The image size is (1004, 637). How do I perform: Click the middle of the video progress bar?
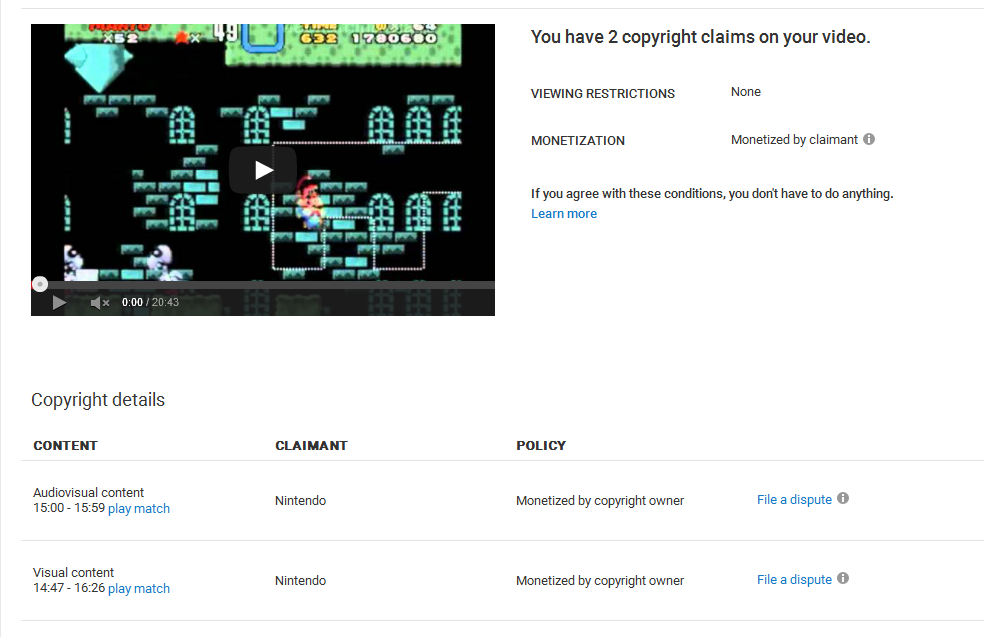pos(263,284)
